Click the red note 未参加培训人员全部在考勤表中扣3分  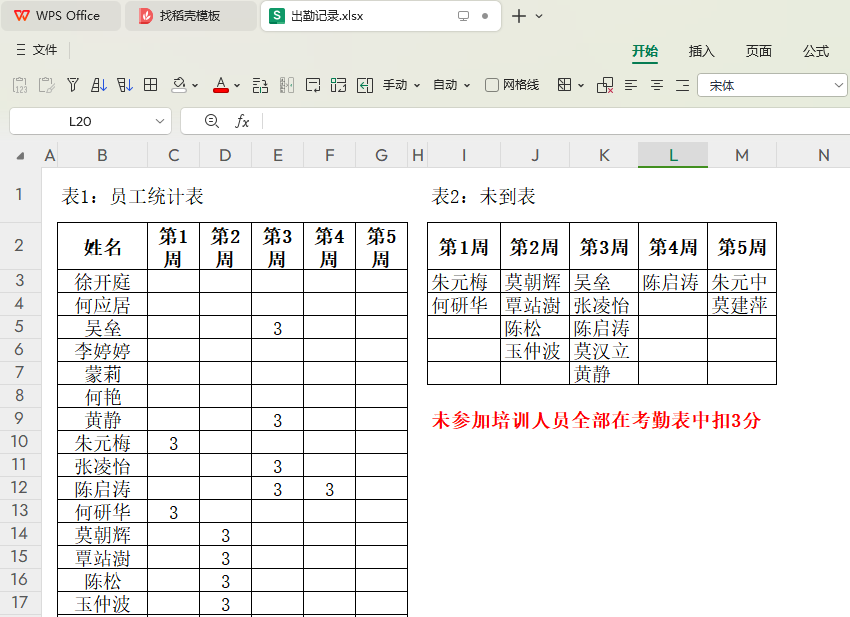(x=596, y=420)
